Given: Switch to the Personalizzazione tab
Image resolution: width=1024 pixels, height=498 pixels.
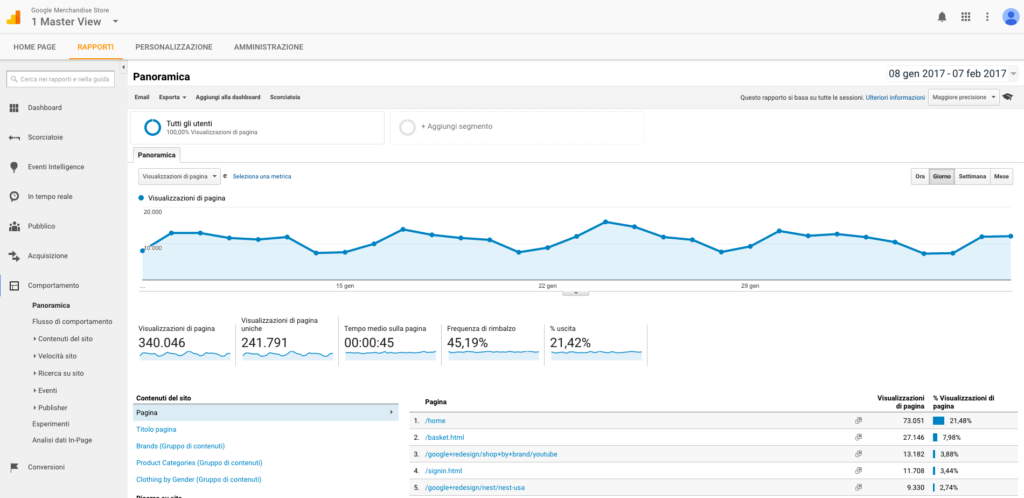Looking at the screenshot, I should [x=174, y=47].
